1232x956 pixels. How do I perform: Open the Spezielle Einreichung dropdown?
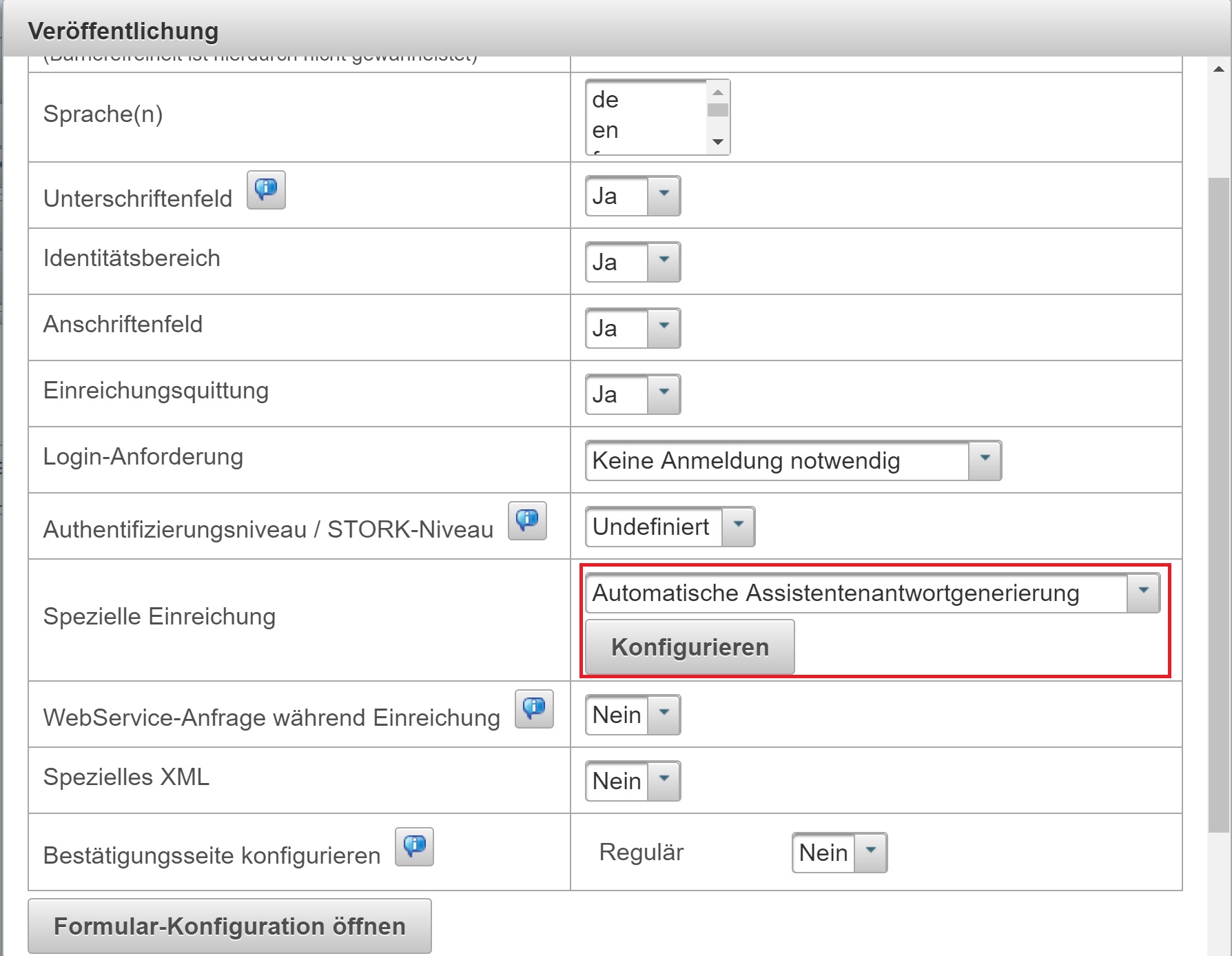click(x=872, y=593)
